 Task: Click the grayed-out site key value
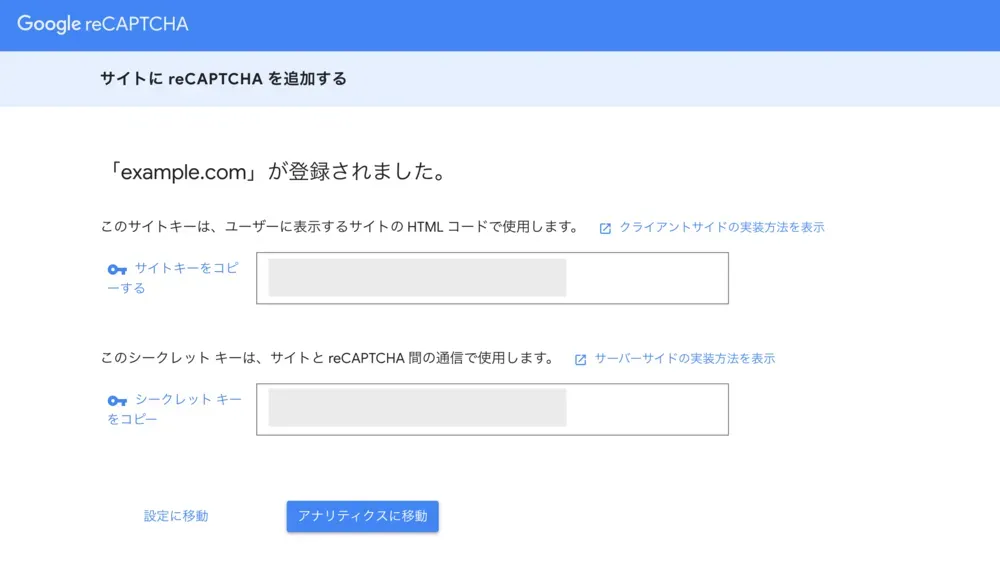click(x=417, y=277)
